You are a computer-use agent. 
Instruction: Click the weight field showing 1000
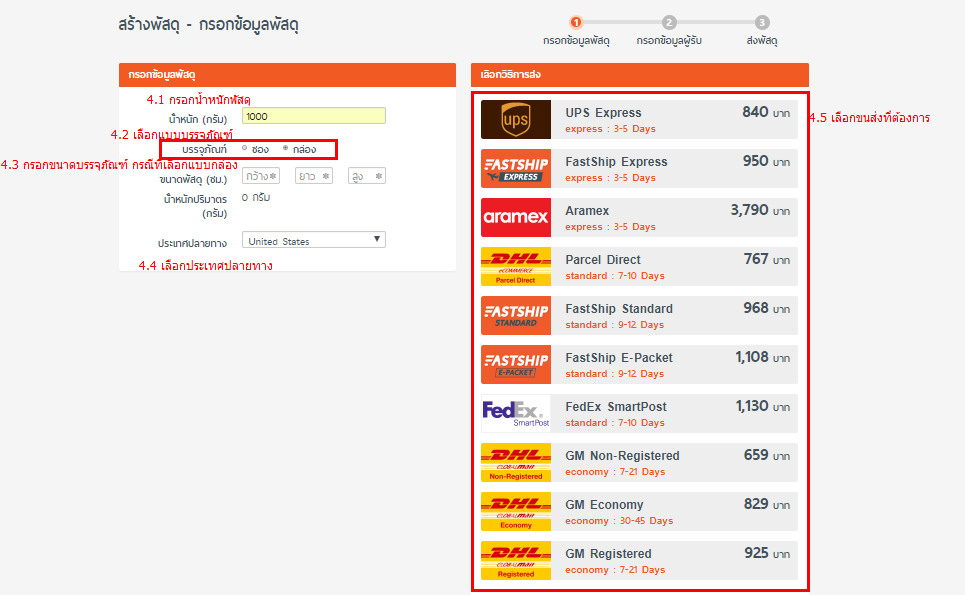point(314,116)
